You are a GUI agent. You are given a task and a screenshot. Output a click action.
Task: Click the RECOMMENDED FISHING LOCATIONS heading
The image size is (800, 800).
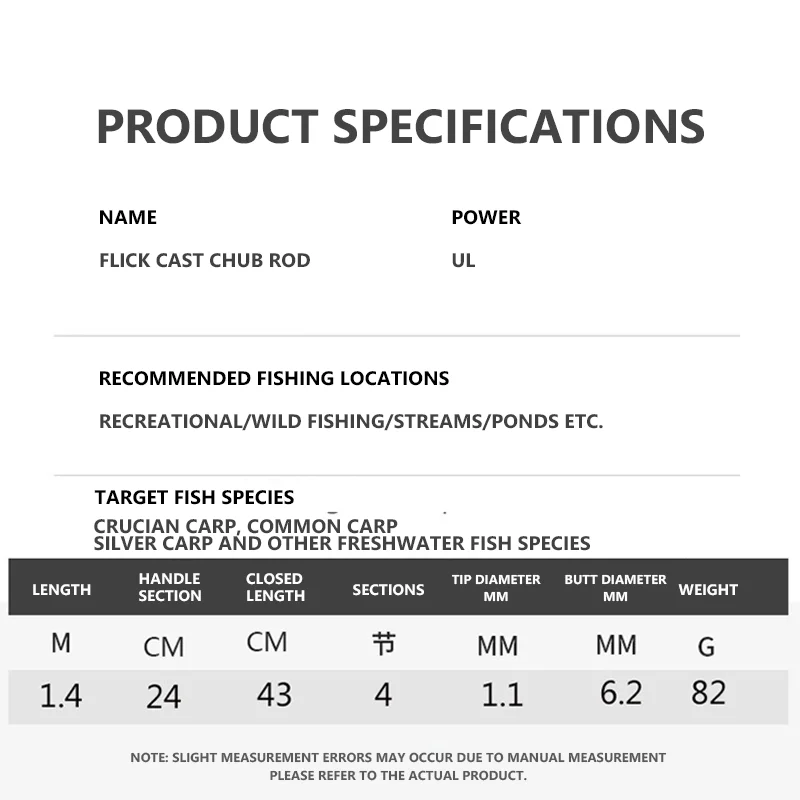pos(274,378)
